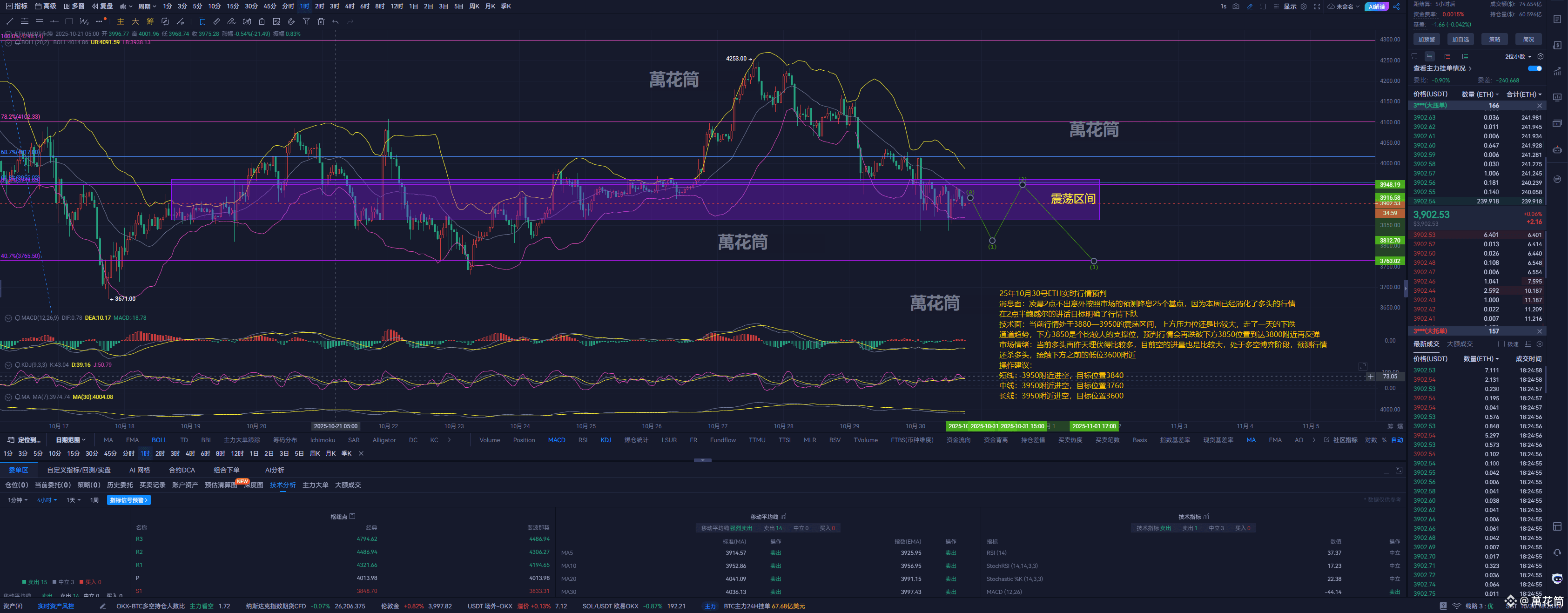Viewport: 1568px width, 613px height.
Task: Click the undo arrow in drawing toolbar
Action: pyautogui.click(x=336, y=21)
